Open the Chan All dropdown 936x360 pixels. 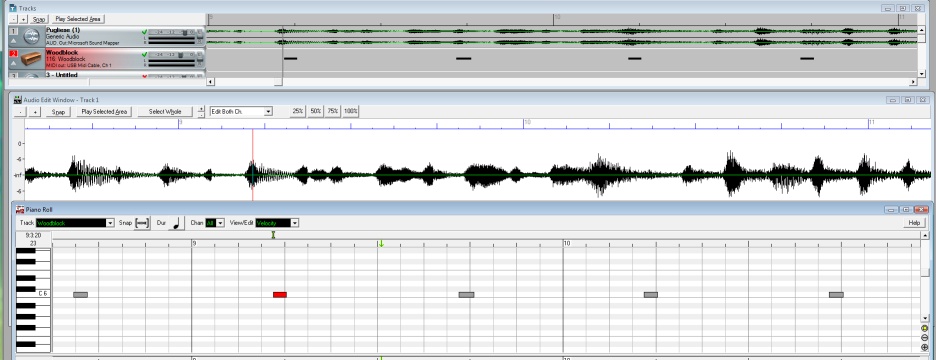214,223
